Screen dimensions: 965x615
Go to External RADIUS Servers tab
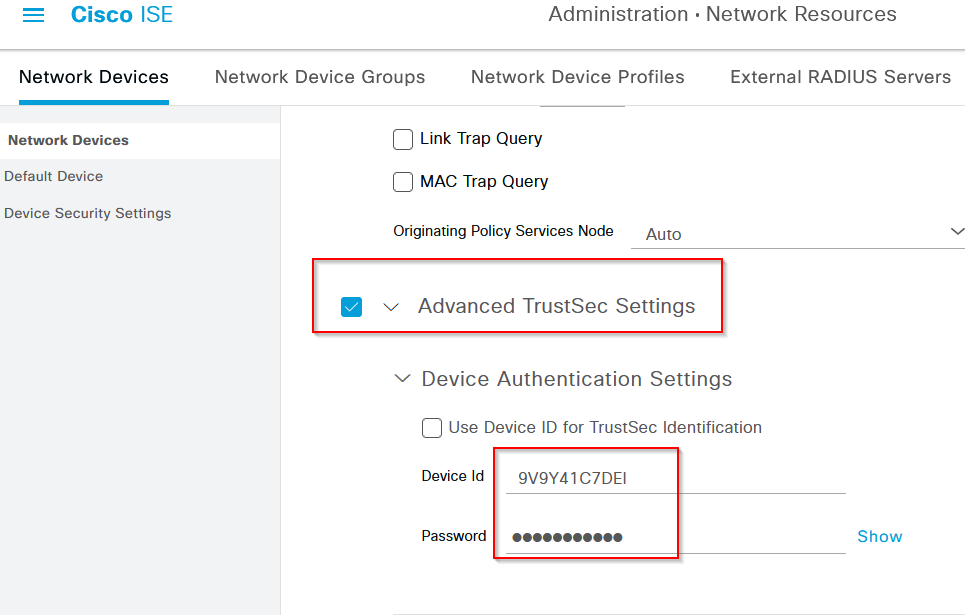tap(840, 77)
